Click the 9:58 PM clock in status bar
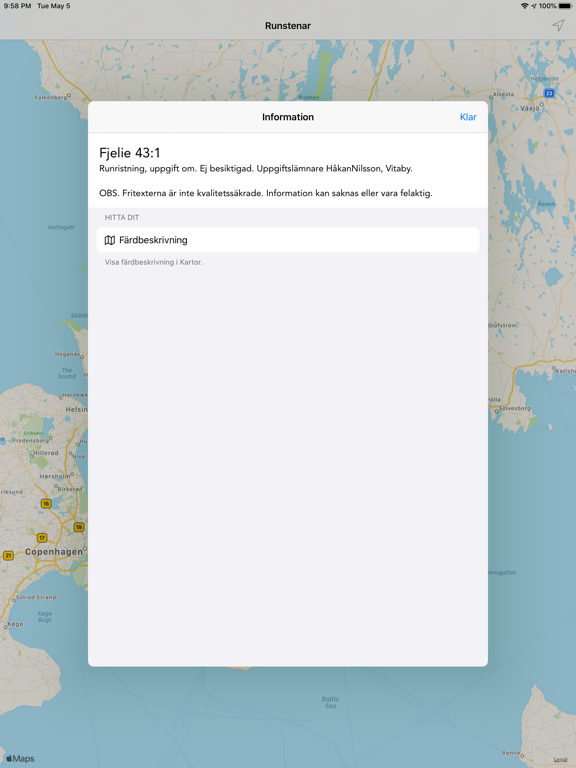The width and height of the screenshot is (576, 768). (x=17, y=6)
